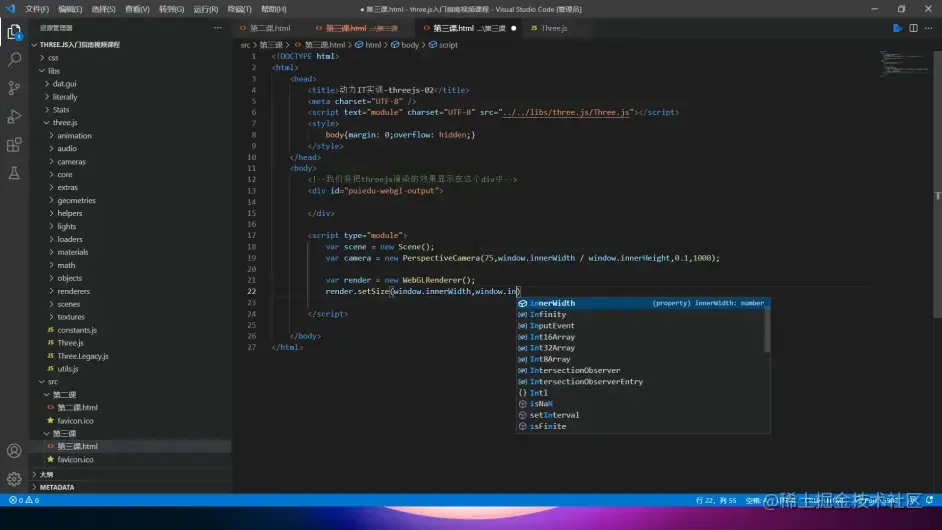Viewport: 942px width, 530px height.
Task: Select InputEvent suggestion in autocomplete
Action: (x=640, y=326)
